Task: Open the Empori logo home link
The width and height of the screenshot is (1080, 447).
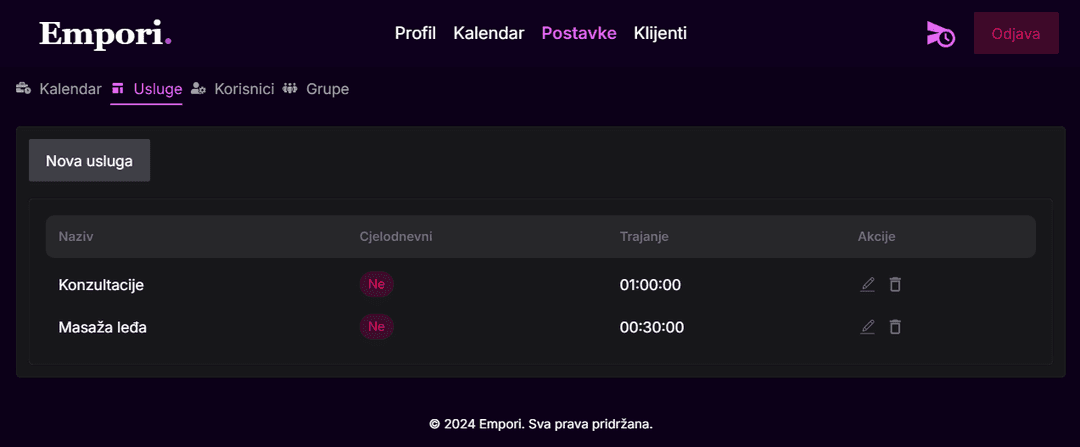Action: point(105,34)
